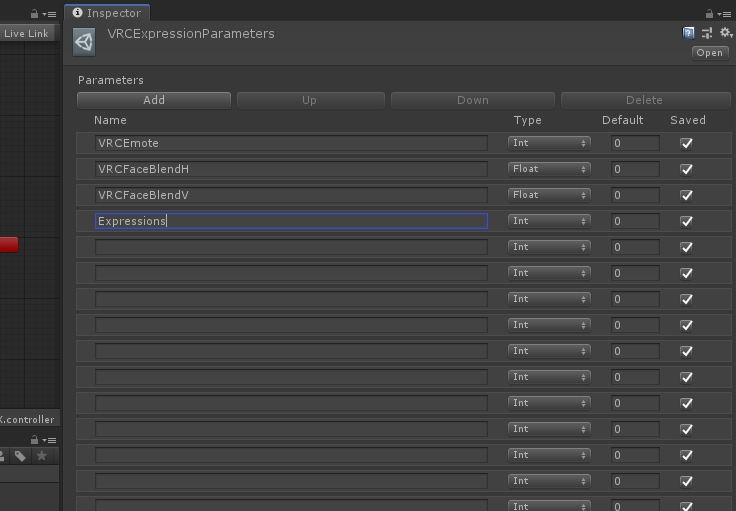Screen dimensions: 736x511
Task: Click the Delete button
Action: 645,100
